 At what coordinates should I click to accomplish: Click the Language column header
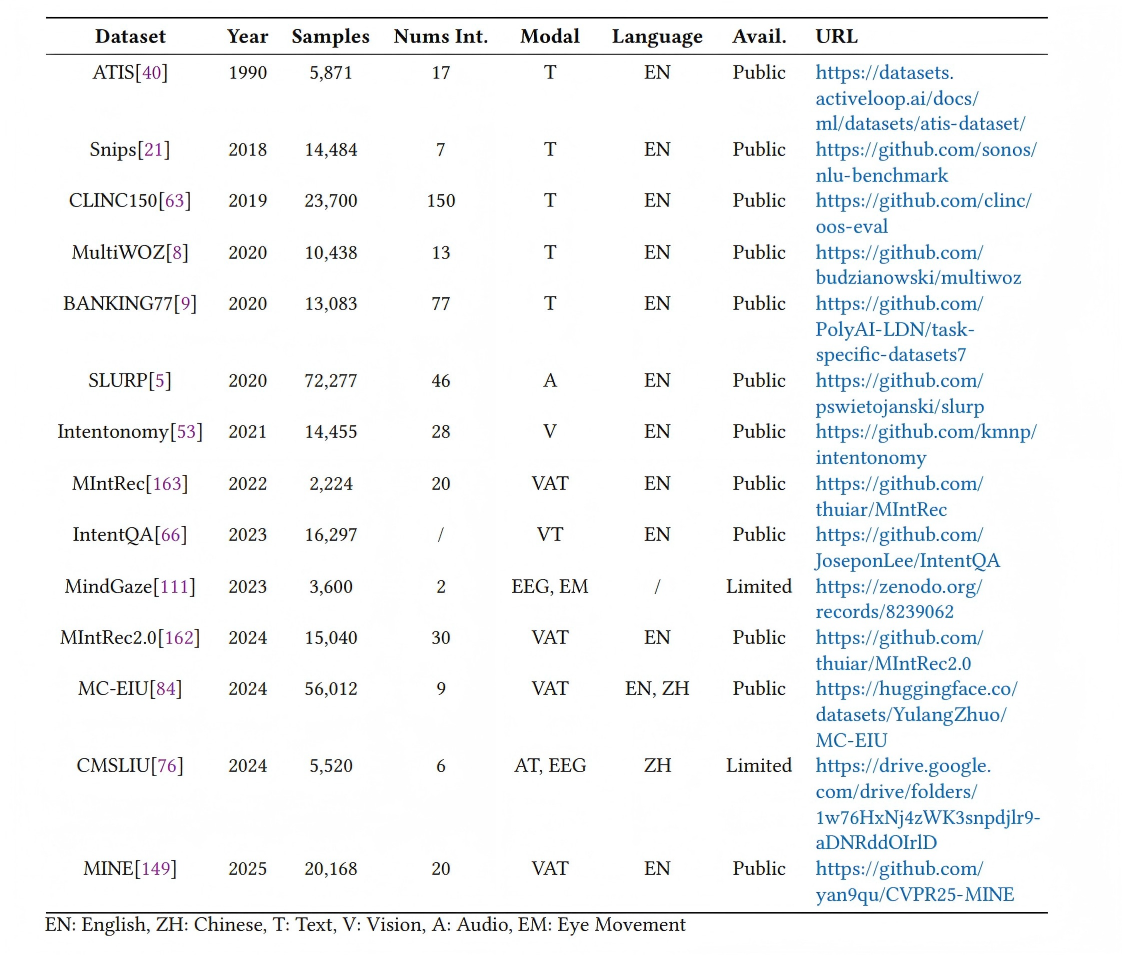click(x=657, y=37)
